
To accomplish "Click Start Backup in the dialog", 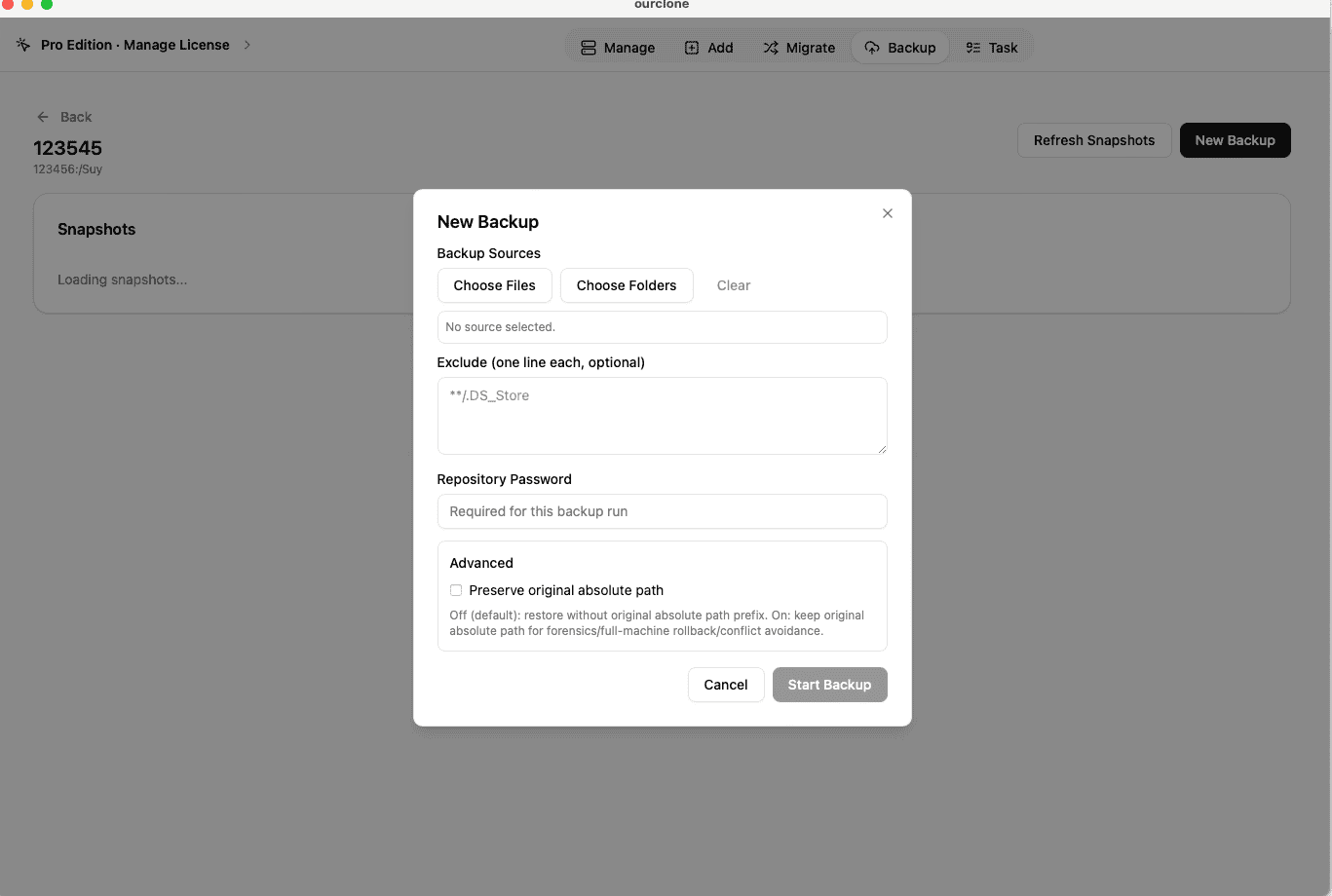I will pos(829,685).
